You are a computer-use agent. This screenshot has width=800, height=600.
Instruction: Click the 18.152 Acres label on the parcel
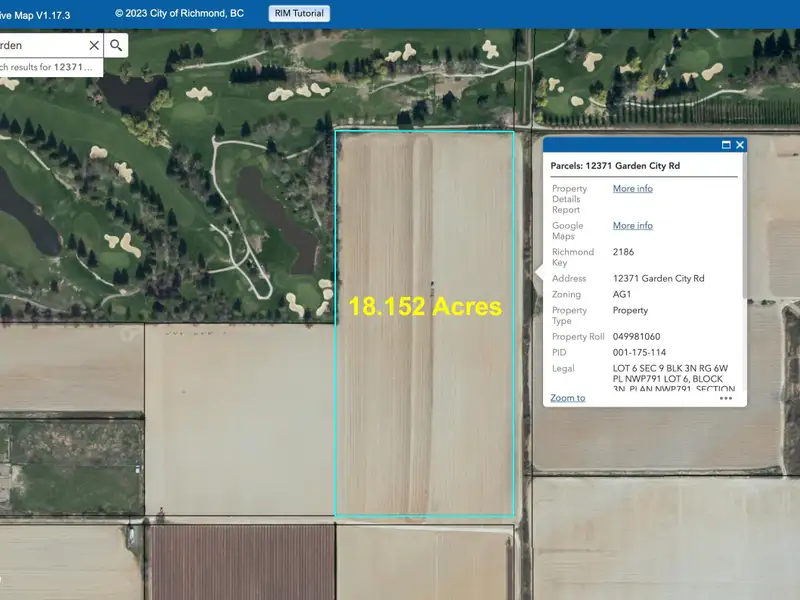click(425, 307)
